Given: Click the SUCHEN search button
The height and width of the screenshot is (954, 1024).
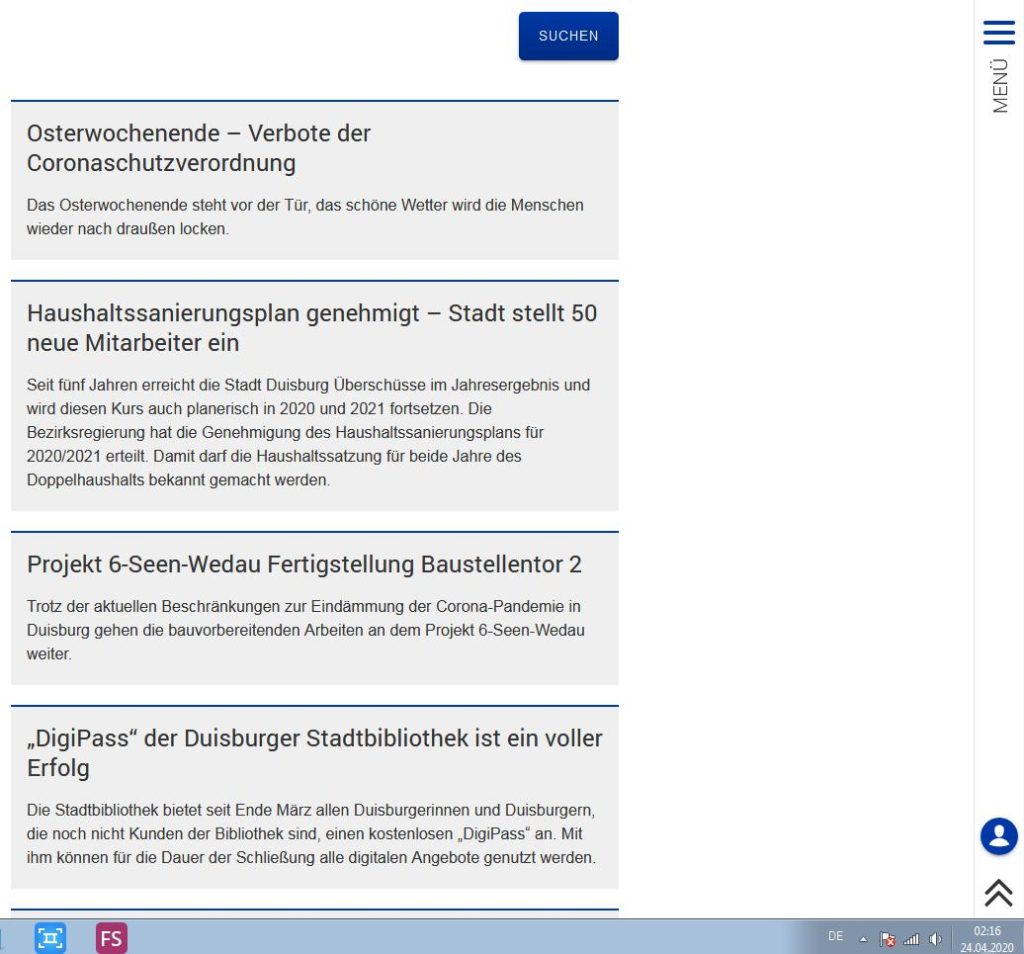Looking at the screenshot, I should [x=568, y=36].
